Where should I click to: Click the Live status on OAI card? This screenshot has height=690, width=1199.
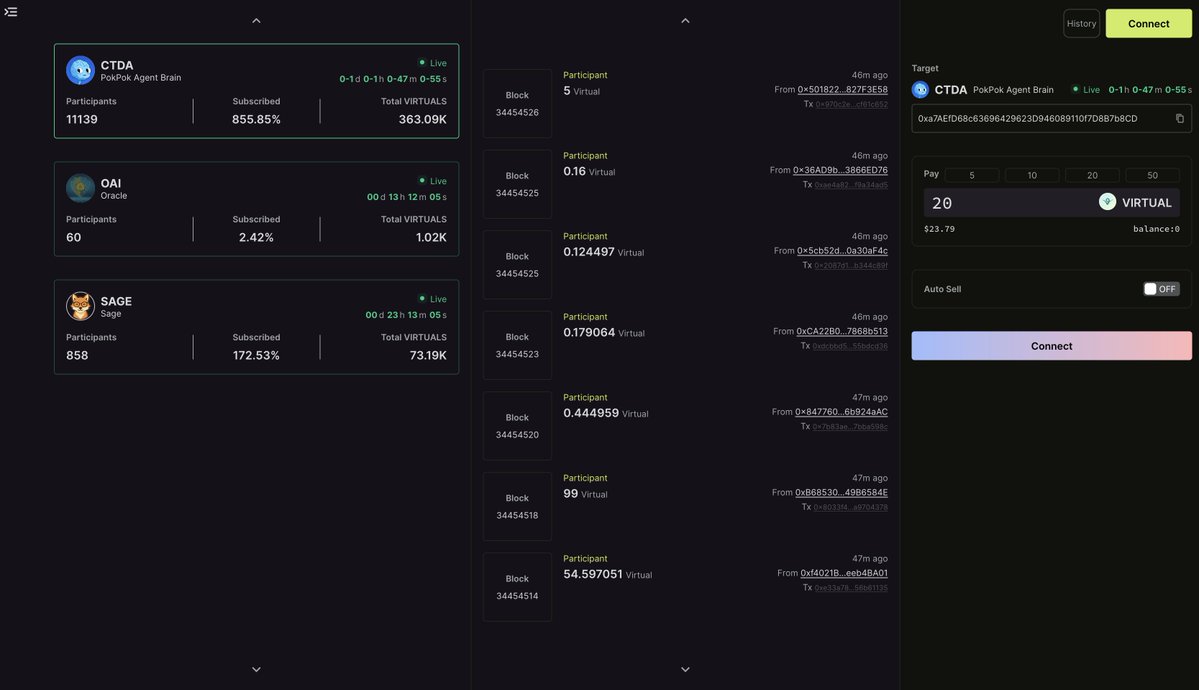pos(433,181)
